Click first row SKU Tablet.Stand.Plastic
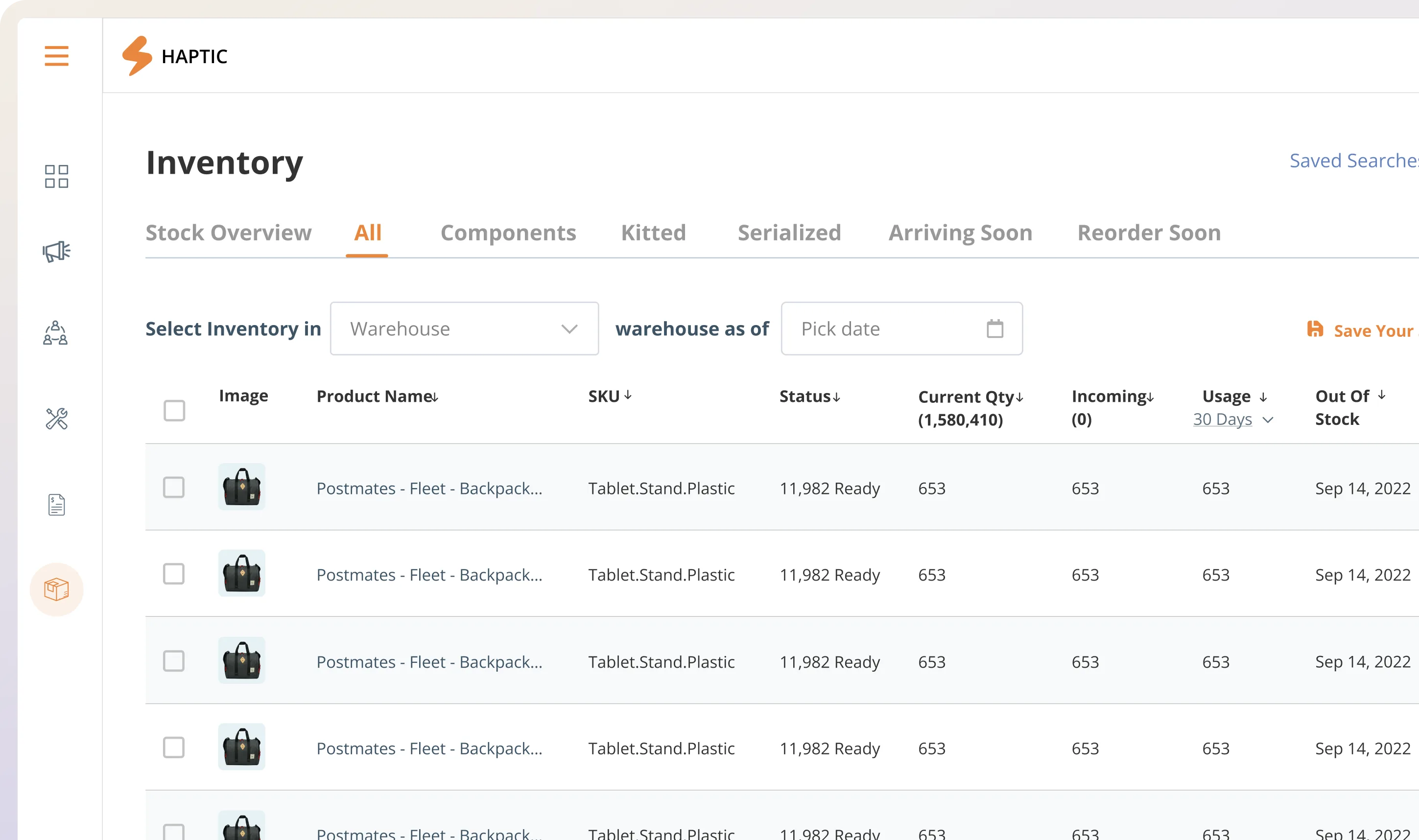 click(661, 489)
